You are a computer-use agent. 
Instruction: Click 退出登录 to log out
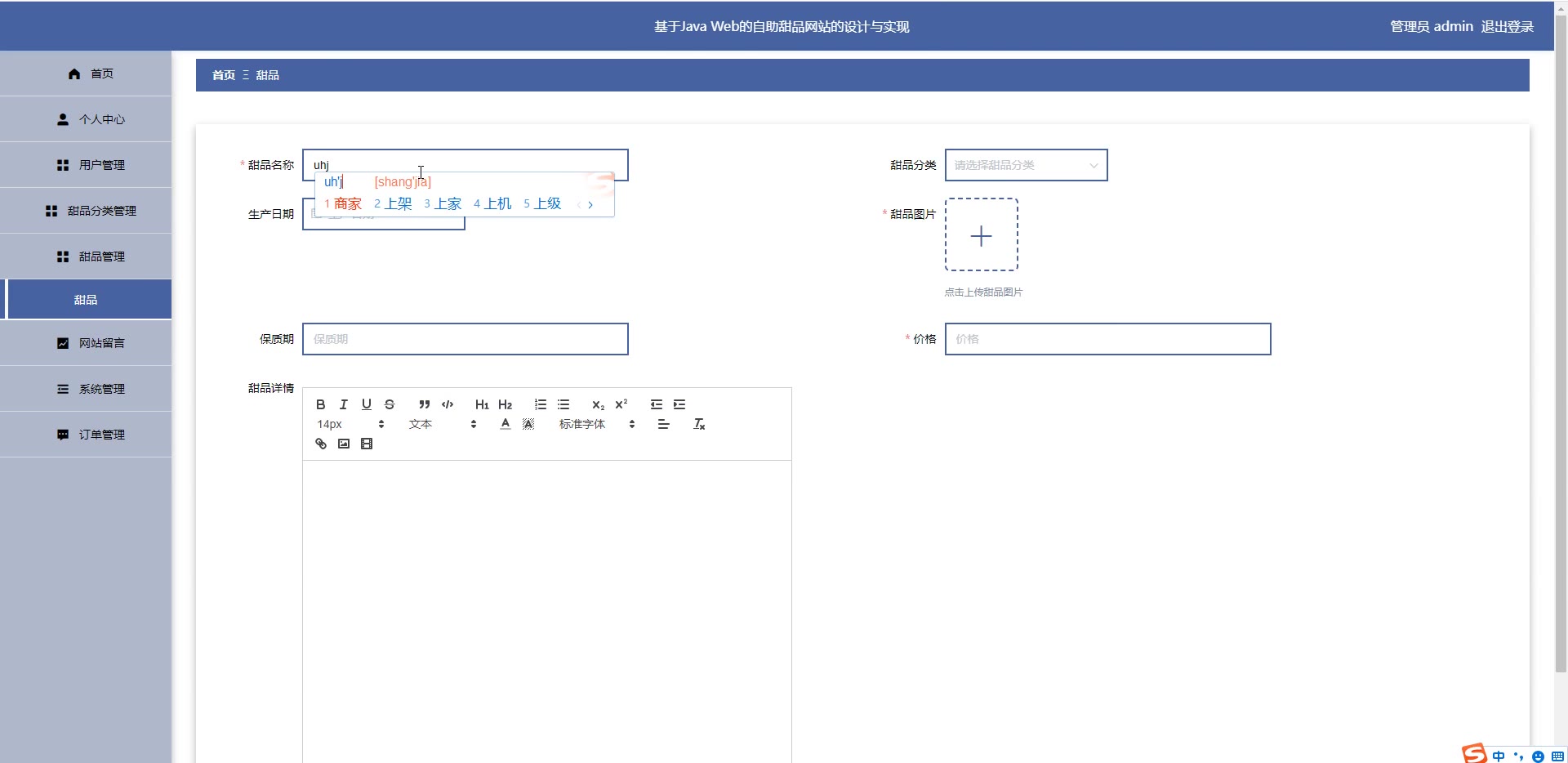coord(1507,26)
